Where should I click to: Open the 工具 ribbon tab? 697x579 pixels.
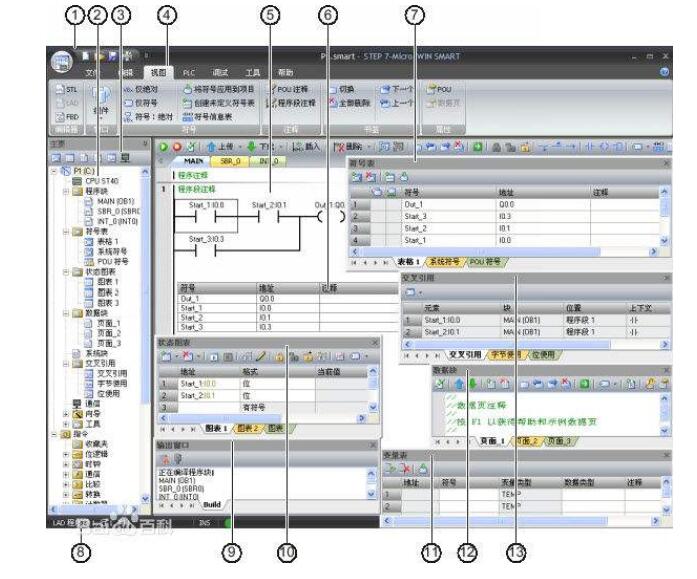pyautogui.click(x=252, y=72)
